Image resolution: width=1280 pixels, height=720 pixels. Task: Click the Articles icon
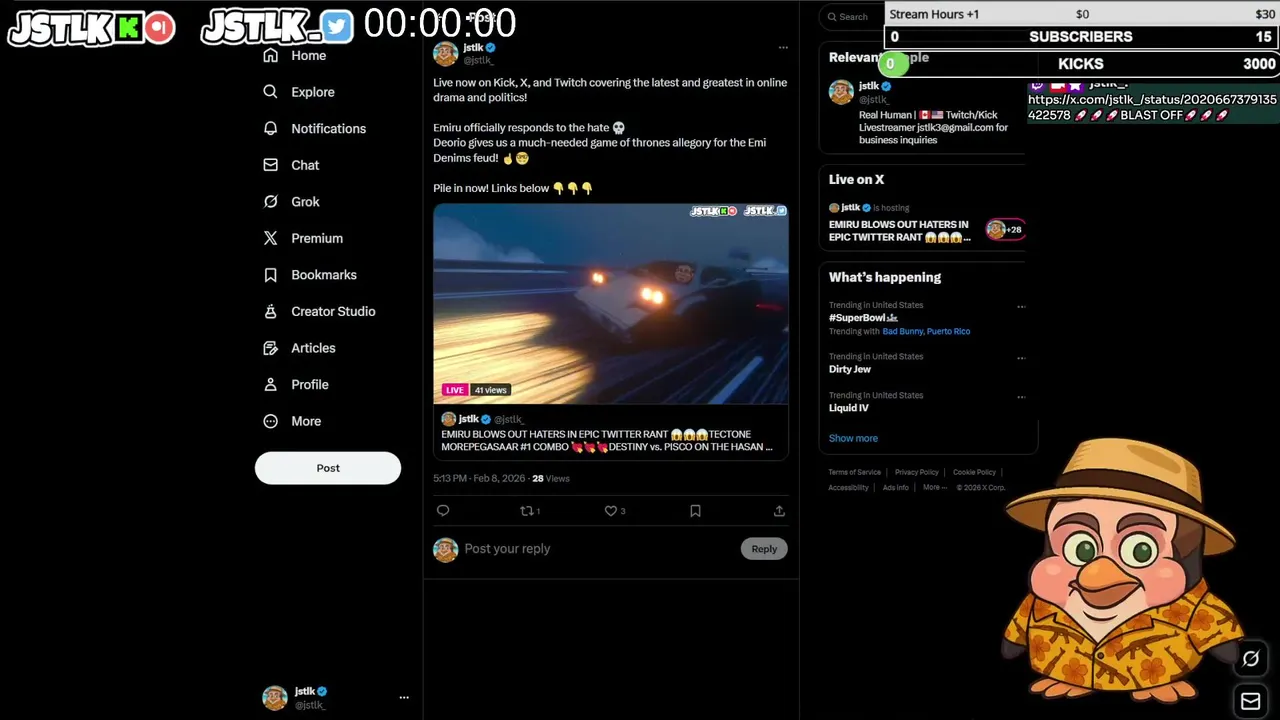click(270, 348)
